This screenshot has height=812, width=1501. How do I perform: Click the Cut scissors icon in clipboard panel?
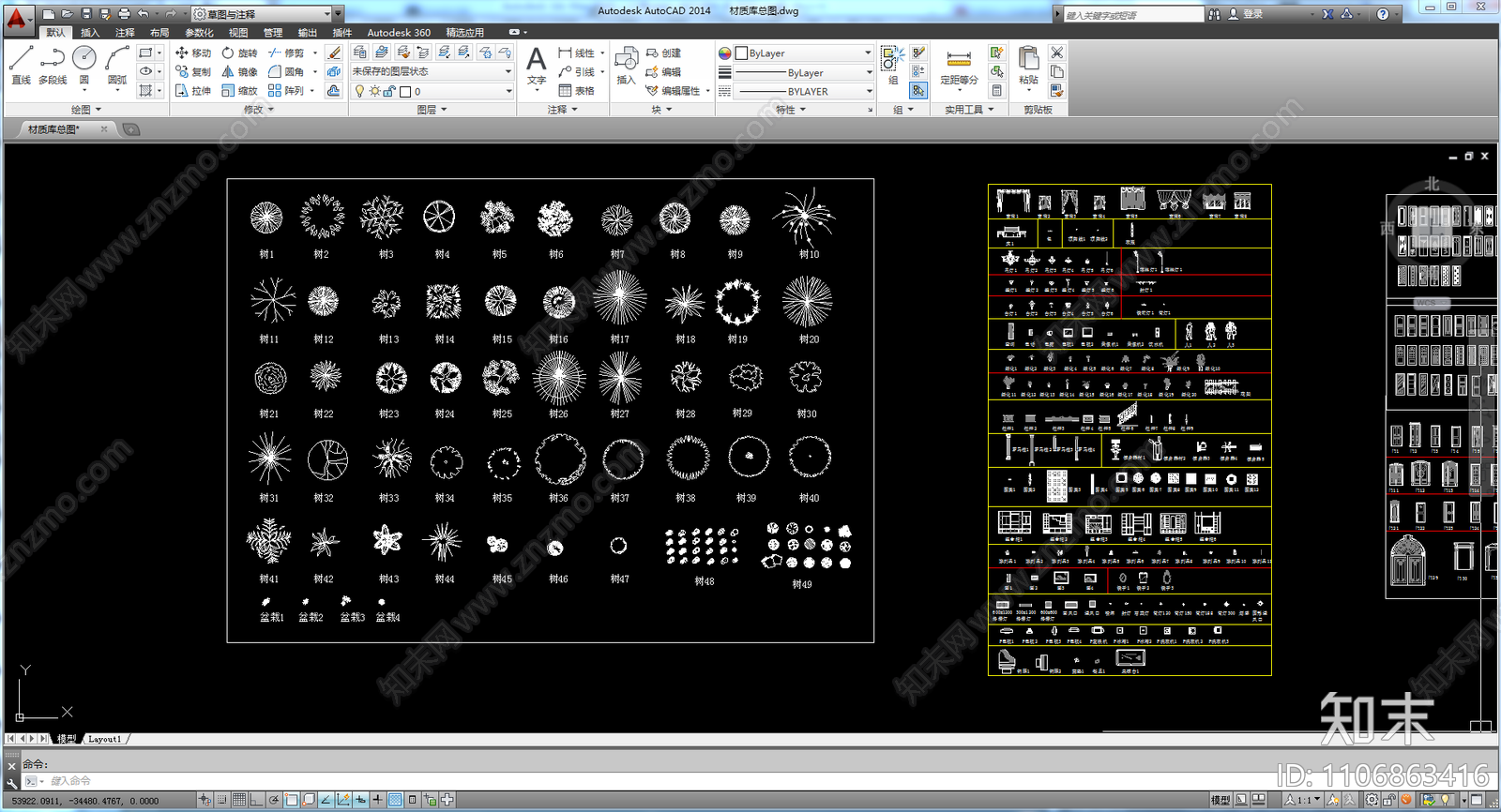click(1057, 53)
